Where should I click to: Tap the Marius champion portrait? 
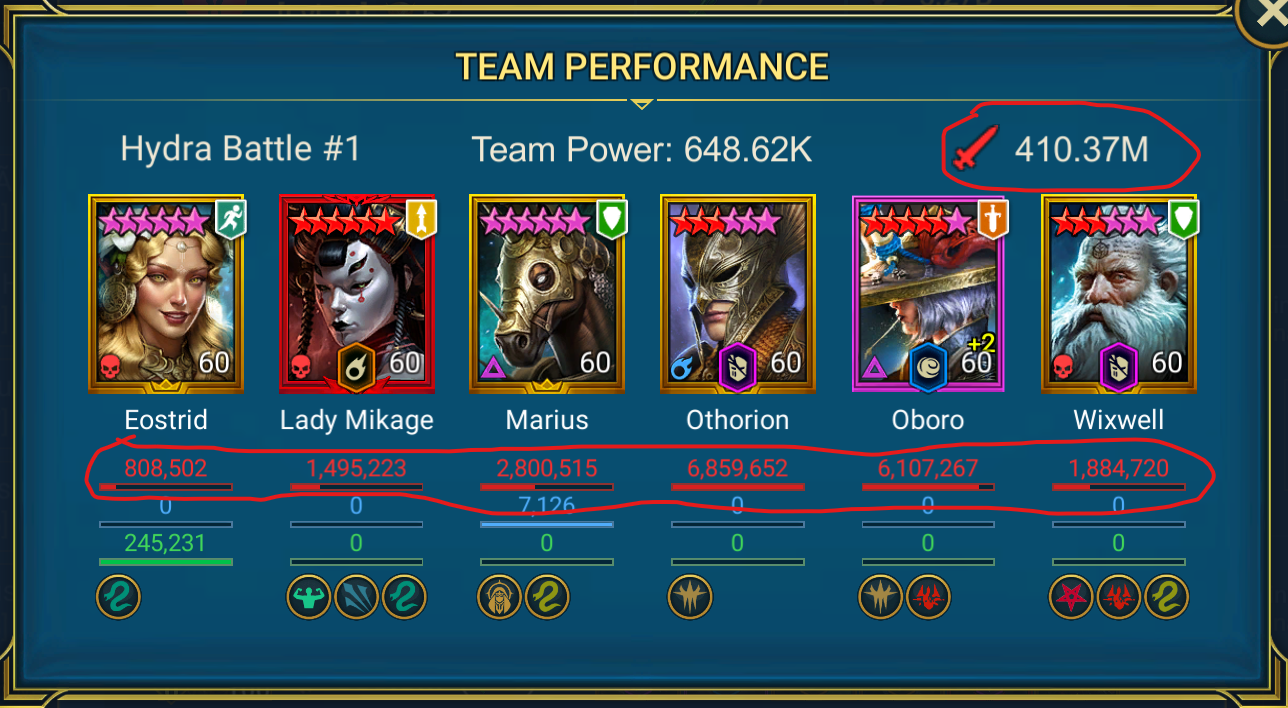click(547, 294)
